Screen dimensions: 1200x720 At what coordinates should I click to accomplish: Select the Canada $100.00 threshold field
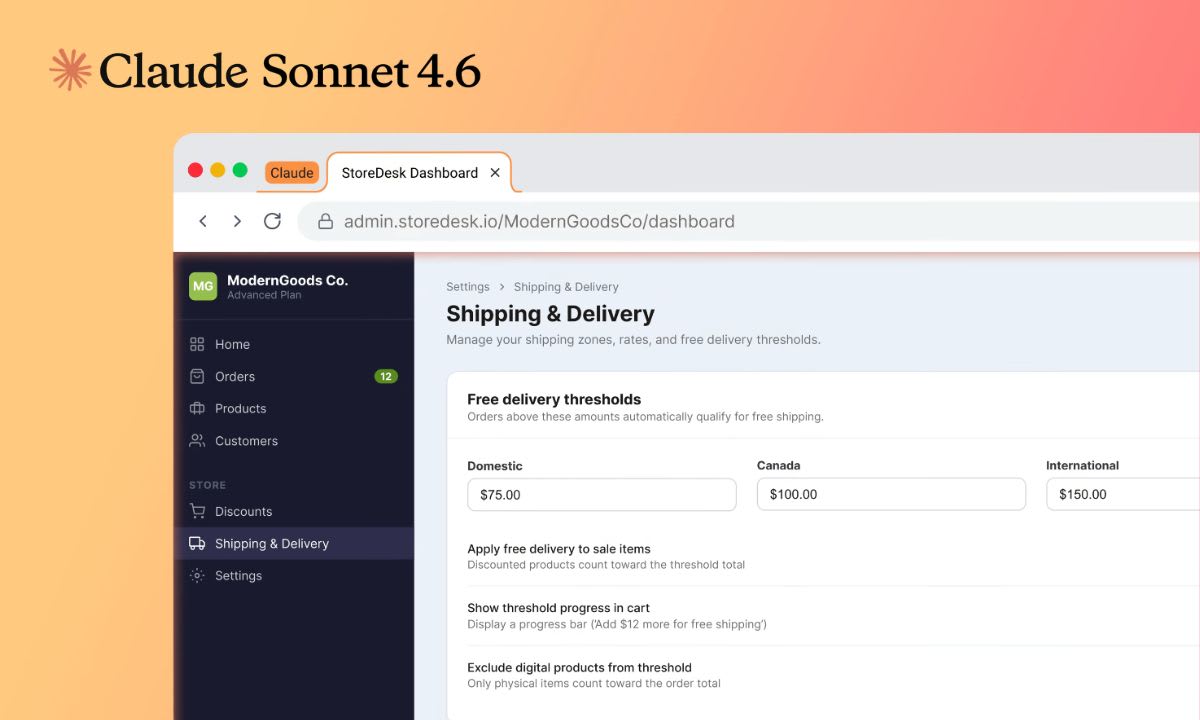coord(891,494)
